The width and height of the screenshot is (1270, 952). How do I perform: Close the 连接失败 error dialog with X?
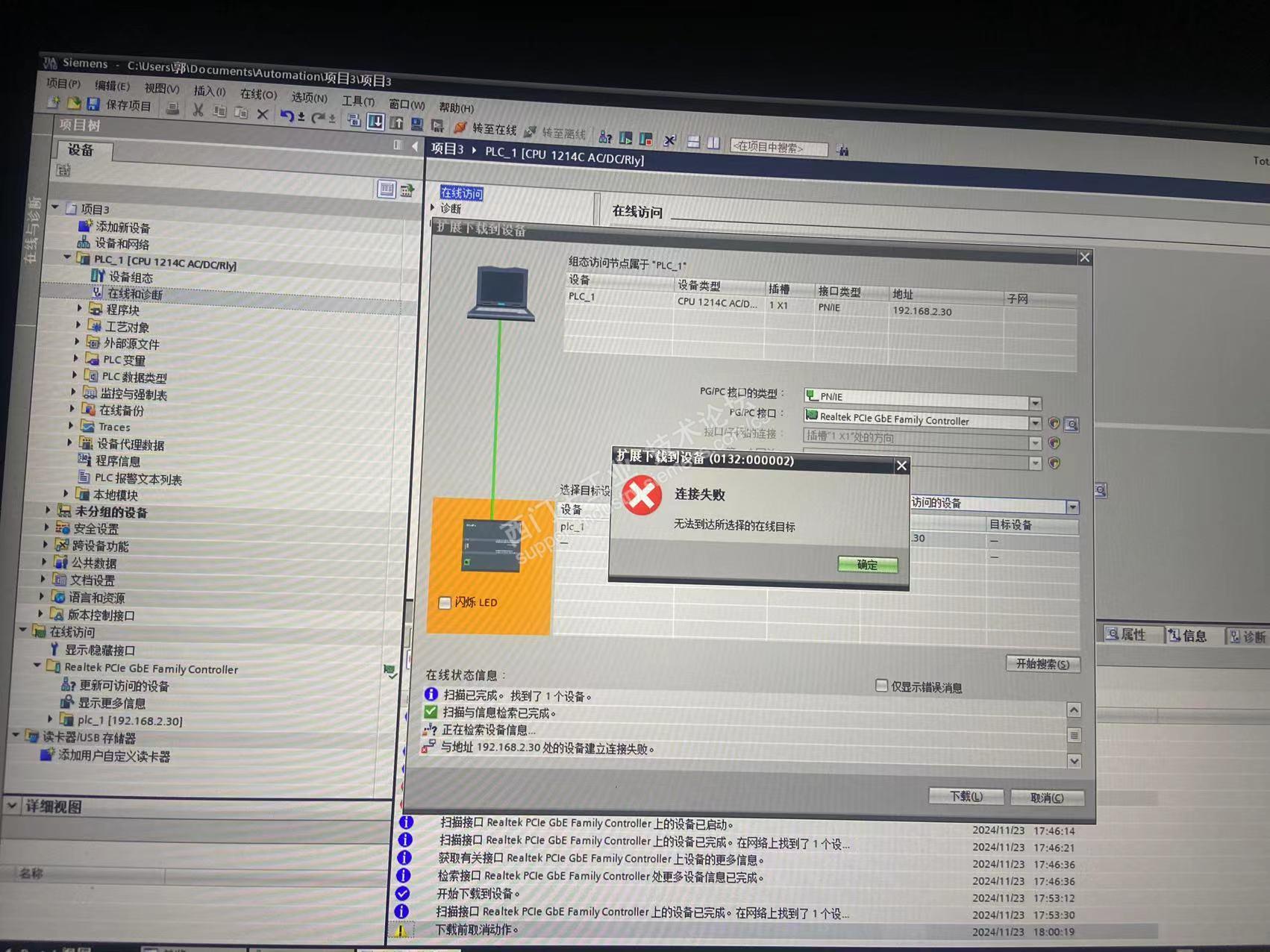click(x=901, y=466)
